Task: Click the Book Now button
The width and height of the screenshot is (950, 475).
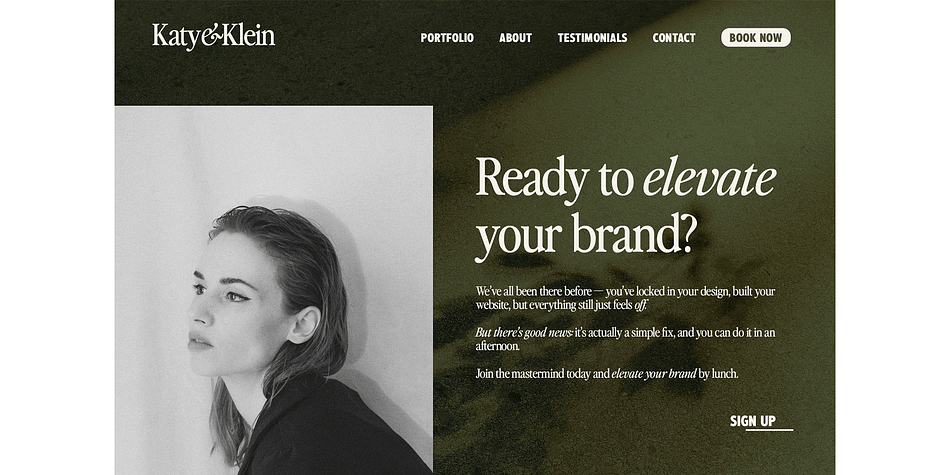Action: click(756, 38)
